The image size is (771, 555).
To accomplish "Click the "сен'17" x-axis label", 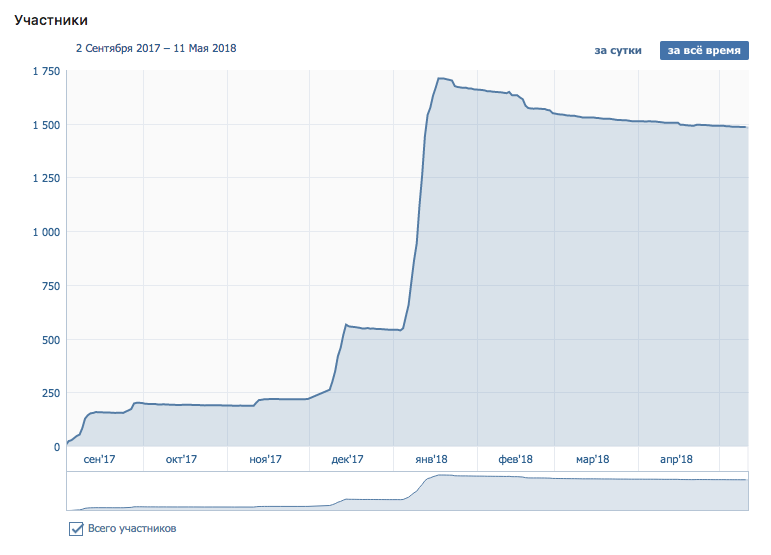I will pyautogui.click(x=100, y=459).
